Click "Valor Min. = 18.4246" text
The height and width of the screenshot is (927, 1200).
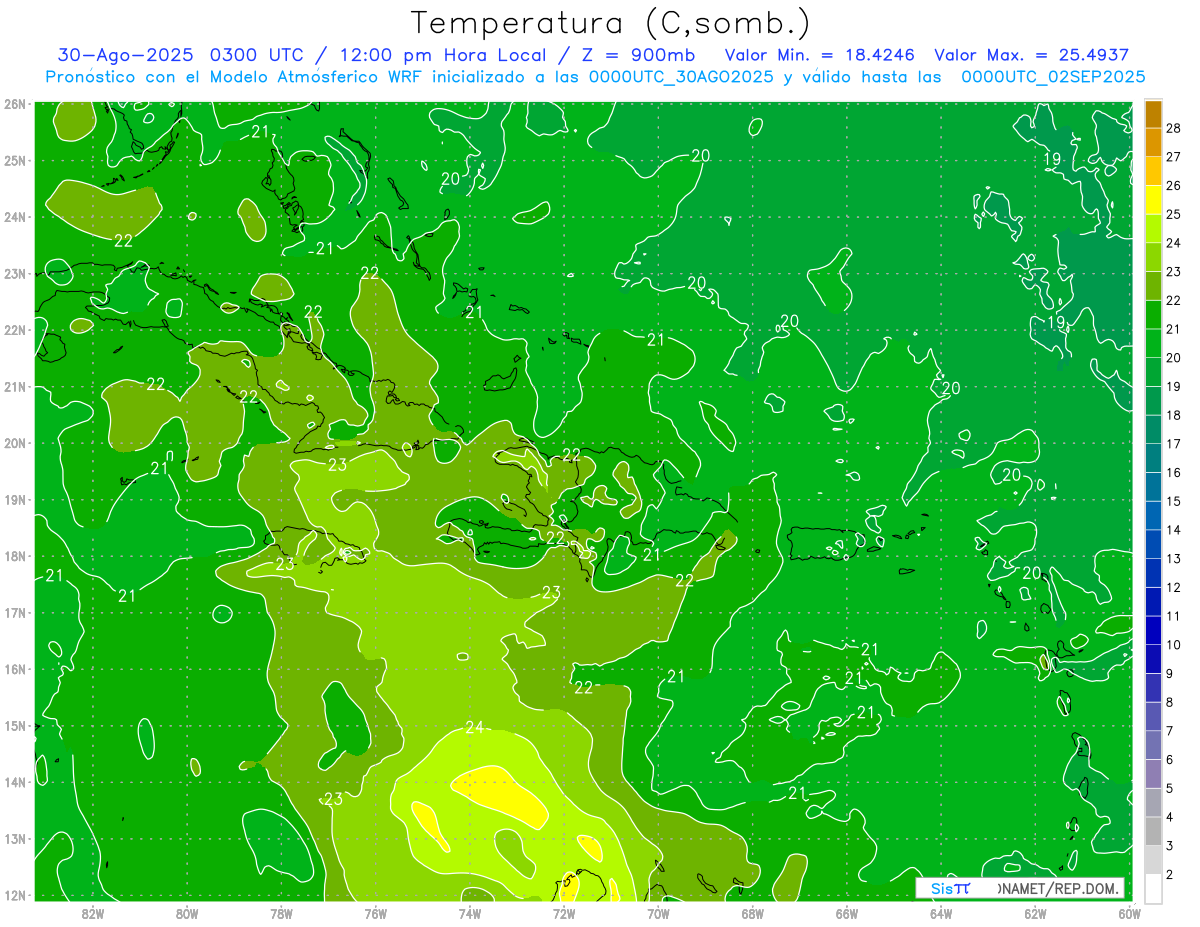pos(820,55)
